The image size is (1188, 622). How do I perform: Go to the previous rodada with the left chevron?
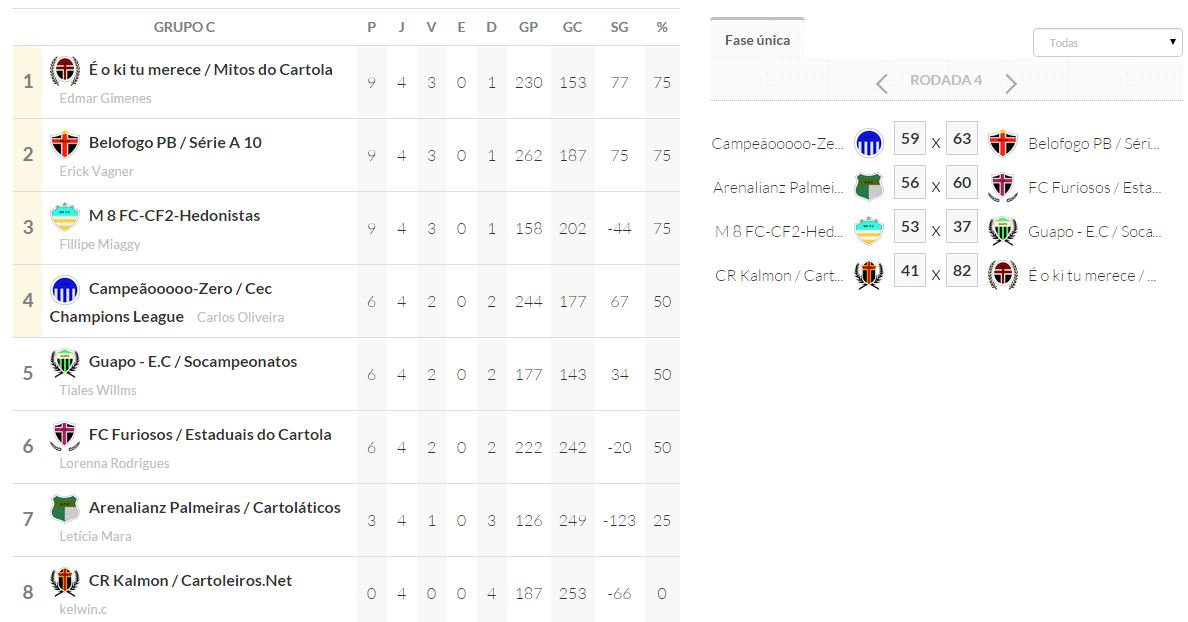coord(881,84)
